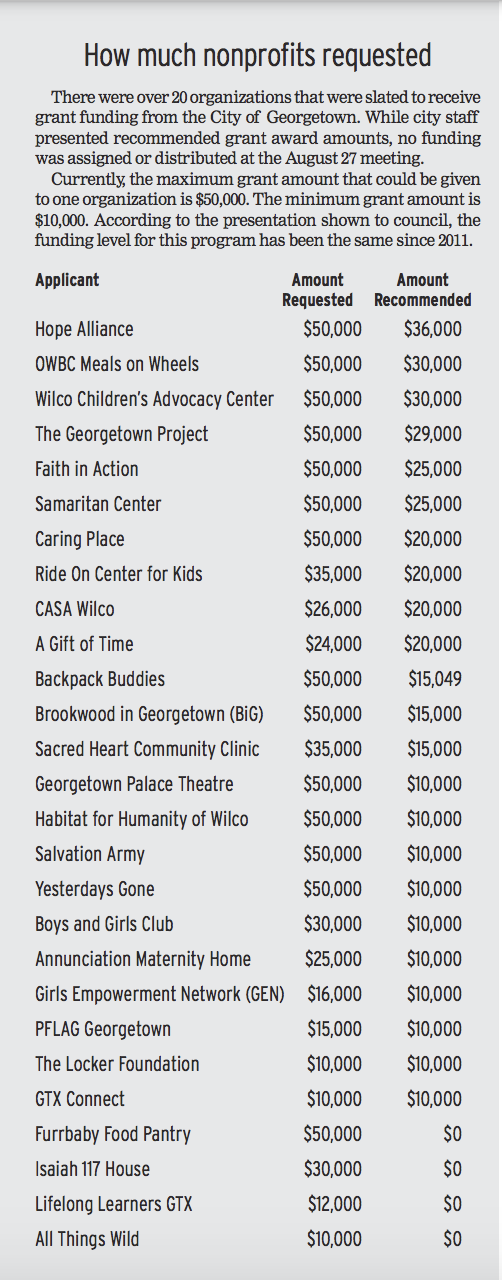Select the Faith in Action row

[x=248, y=469]
